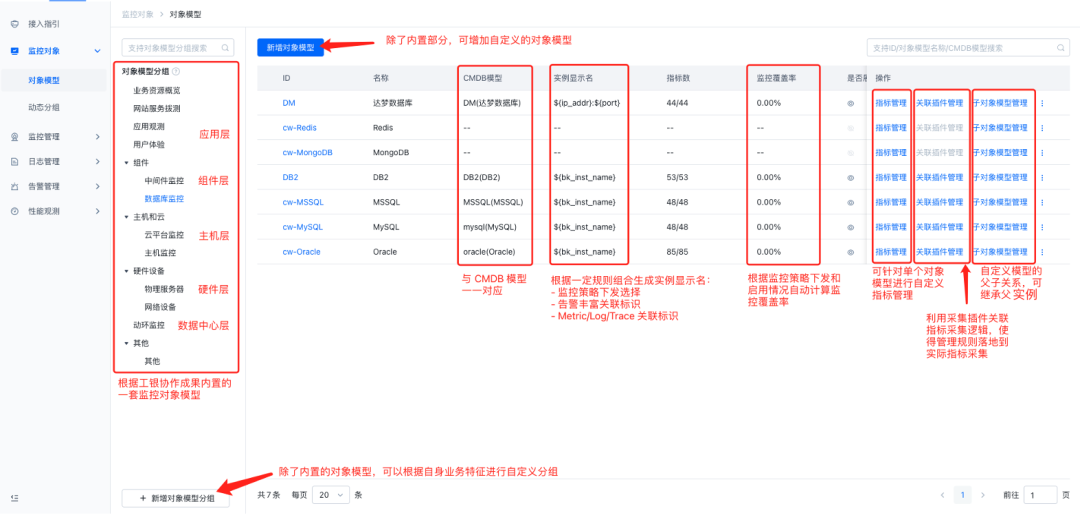1080x515 pixels.
Task: Click the 新增对象模型分组 button
Action: [176, 497]
